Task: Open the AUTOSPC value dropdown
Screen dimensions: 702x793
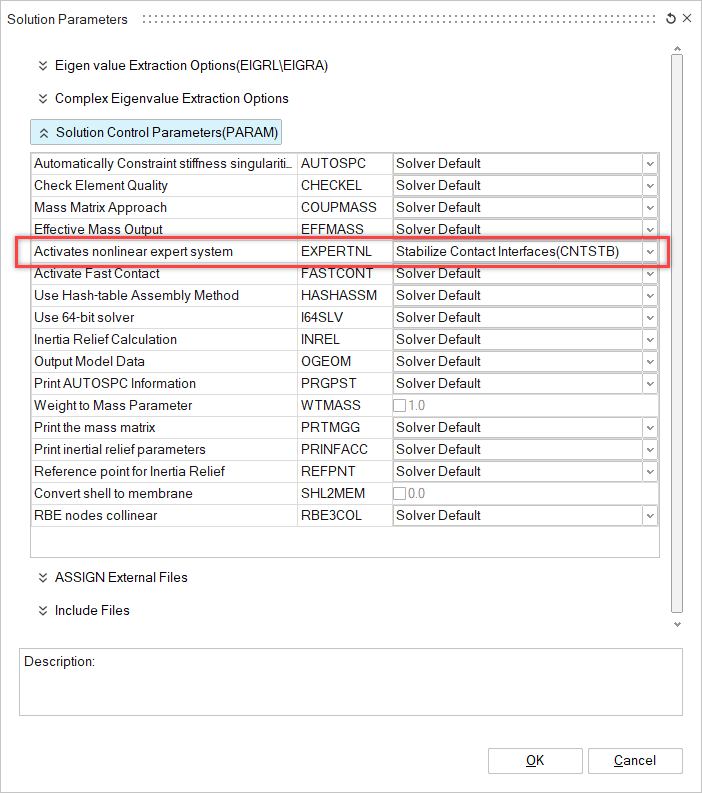Action: [x=649, y=163]
